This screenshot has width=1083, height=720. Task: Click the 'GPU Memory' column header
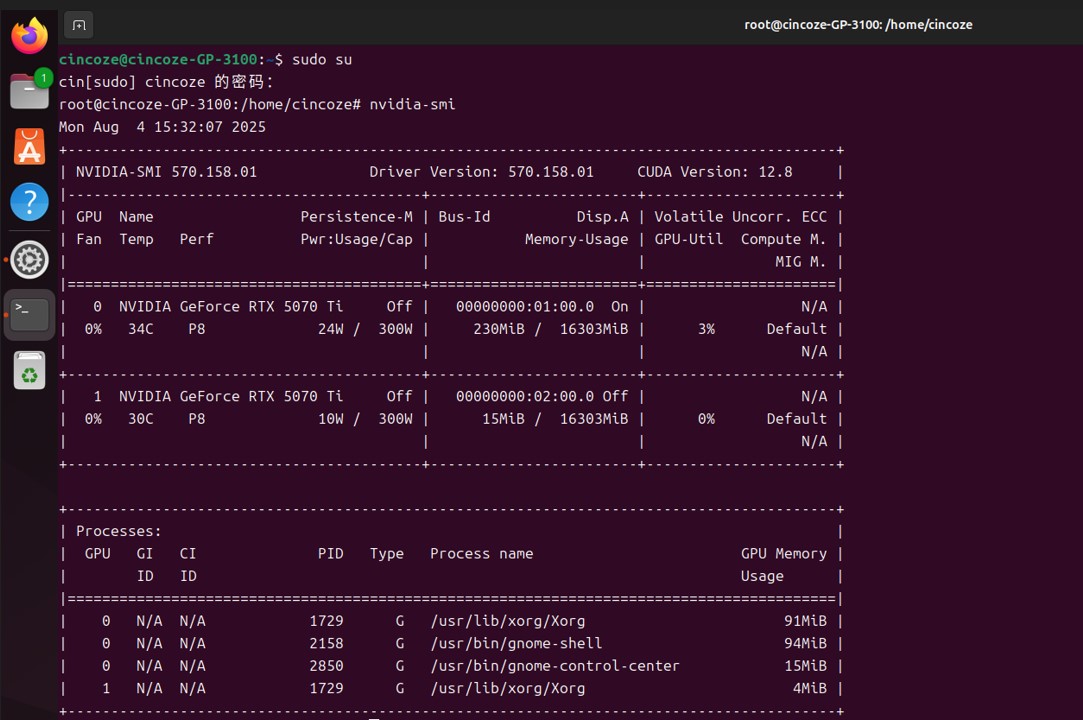click(783, 554)
